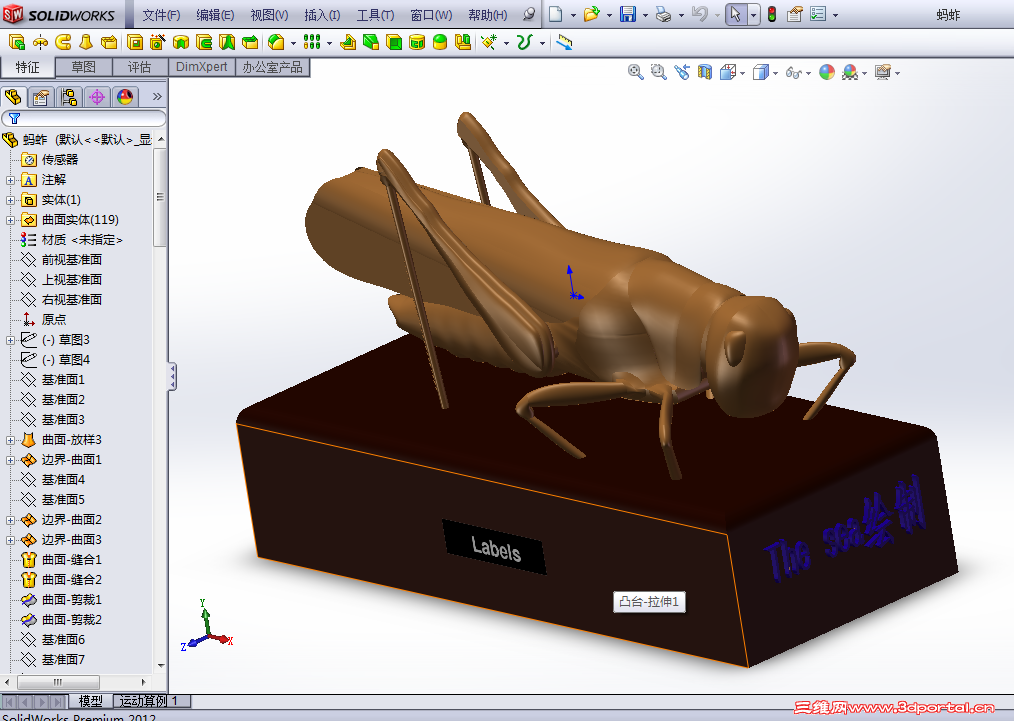
Task: Select the Rib feature tool
Action: point(348,43)
